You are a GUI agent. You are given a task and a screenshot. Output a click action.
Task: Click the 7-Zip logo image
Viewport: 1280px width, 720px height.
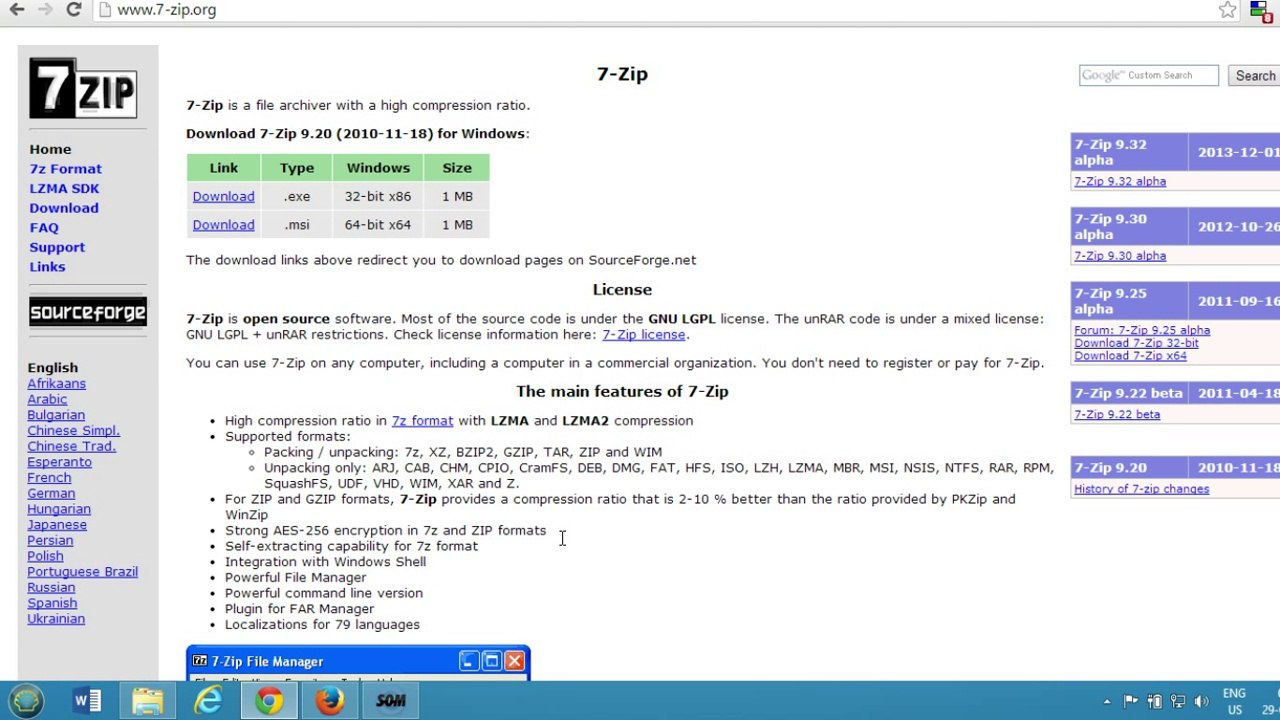83,88
